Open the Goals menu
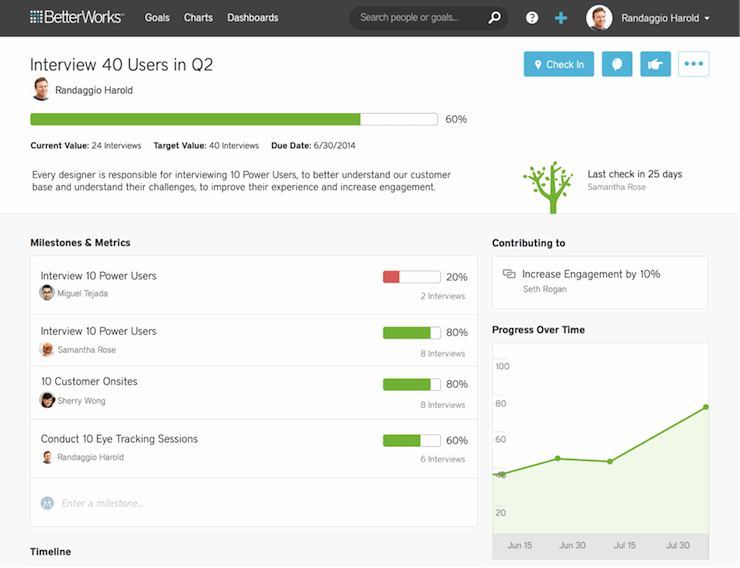This screenshot has width=740, height=568. [x=157, y=18]
